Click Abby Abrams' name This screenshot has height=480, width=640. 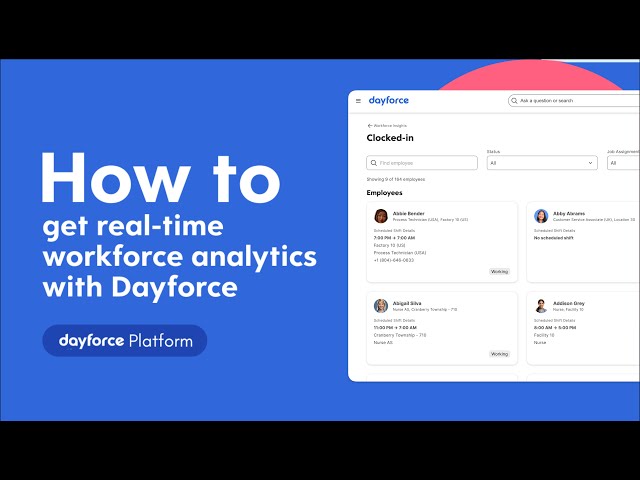point(569,213)
